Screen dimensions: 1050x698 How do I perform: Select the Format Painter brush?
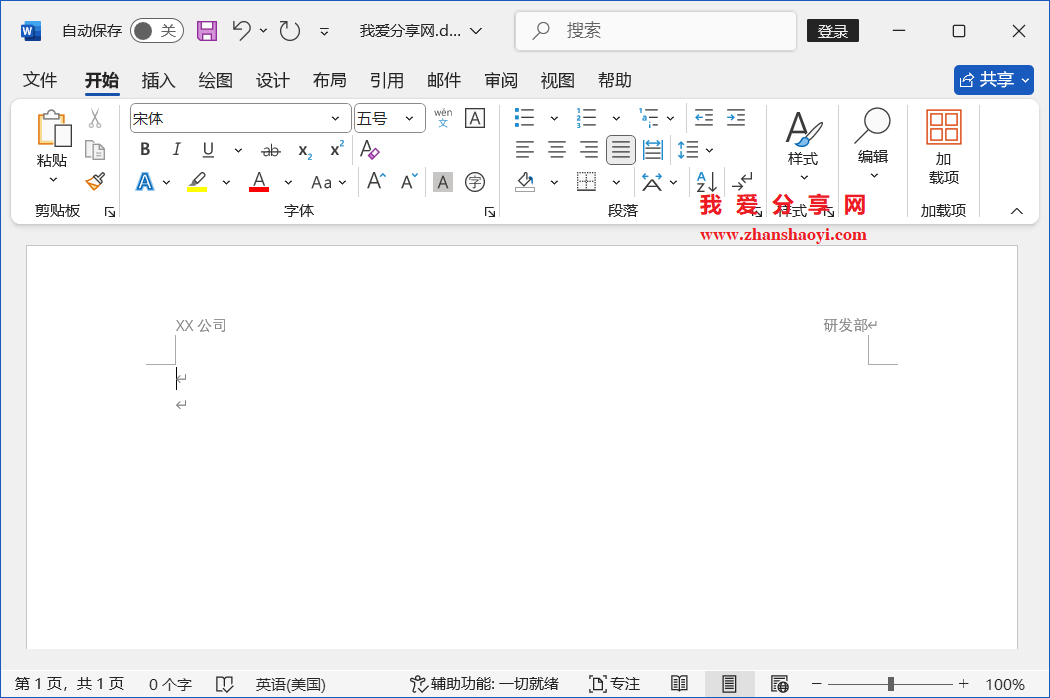pos(95,181)
